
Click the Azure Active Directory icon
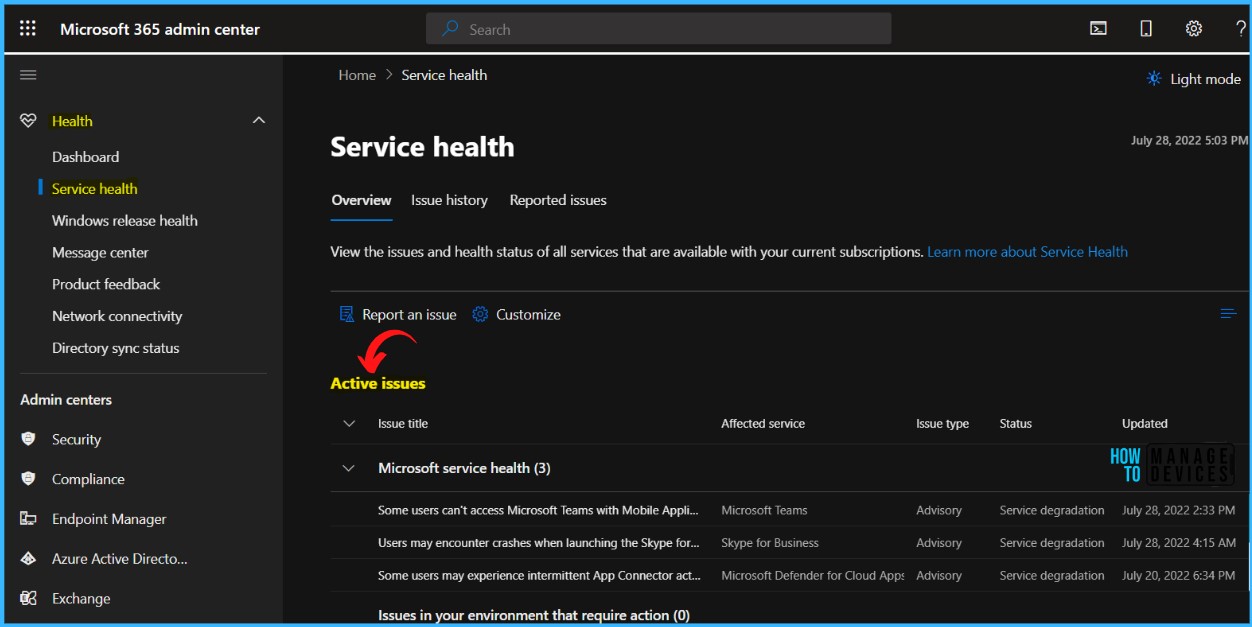[x=28, y=559]
